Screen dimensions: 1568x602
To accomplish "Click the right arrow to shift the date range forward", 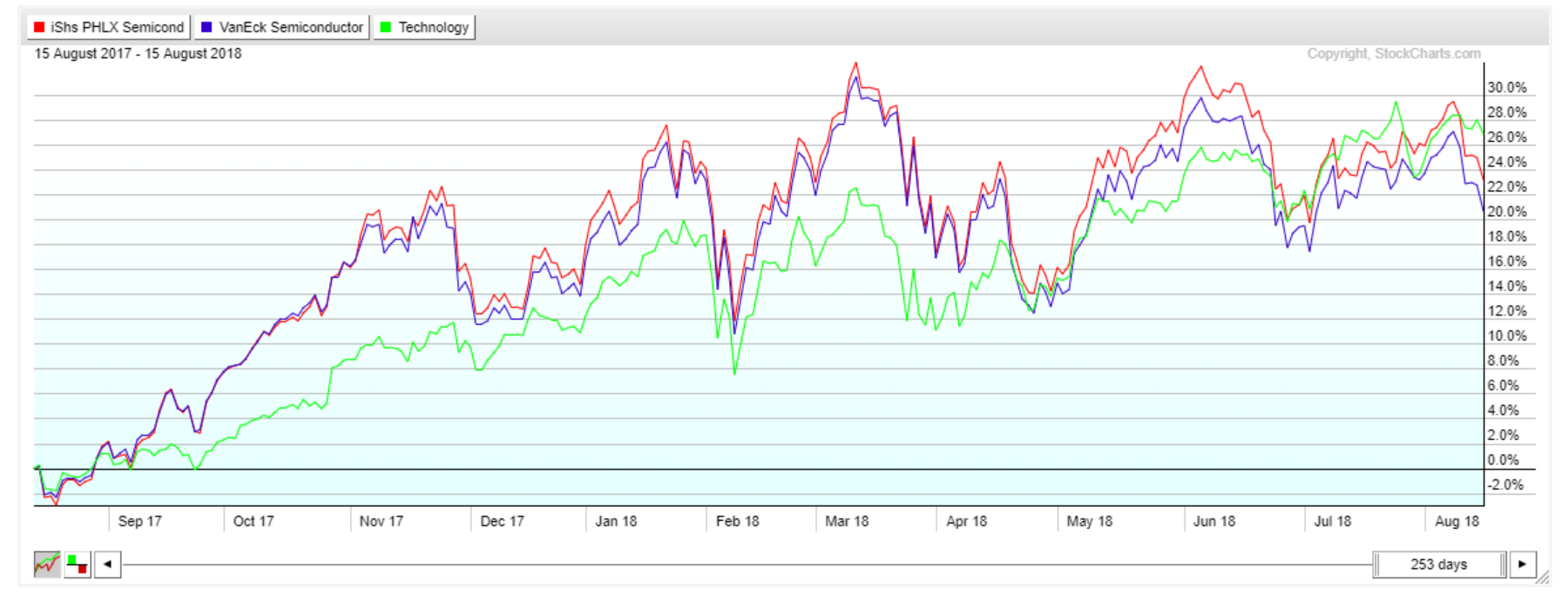I will [x=1522, y=564].
